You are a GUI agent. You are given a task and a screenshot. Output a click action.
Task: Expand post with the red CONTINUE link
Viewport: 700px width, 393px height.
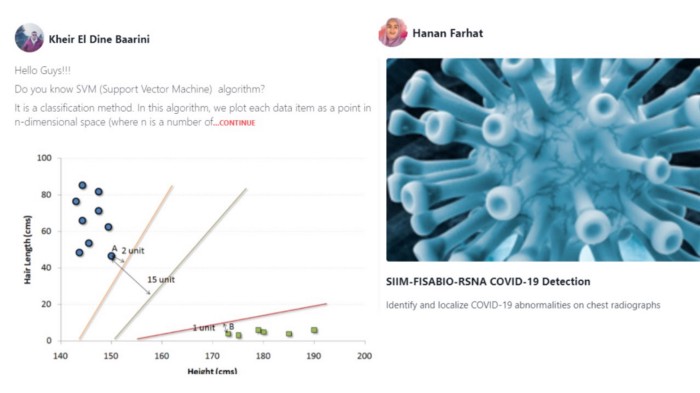point(234,123)
